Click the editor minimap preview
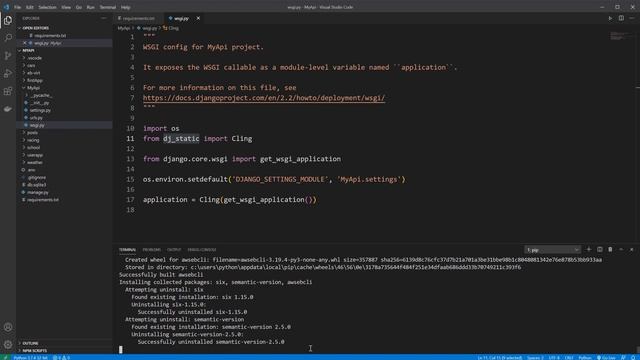Screen dimensions: 640x360 click(x=621, y=36)
